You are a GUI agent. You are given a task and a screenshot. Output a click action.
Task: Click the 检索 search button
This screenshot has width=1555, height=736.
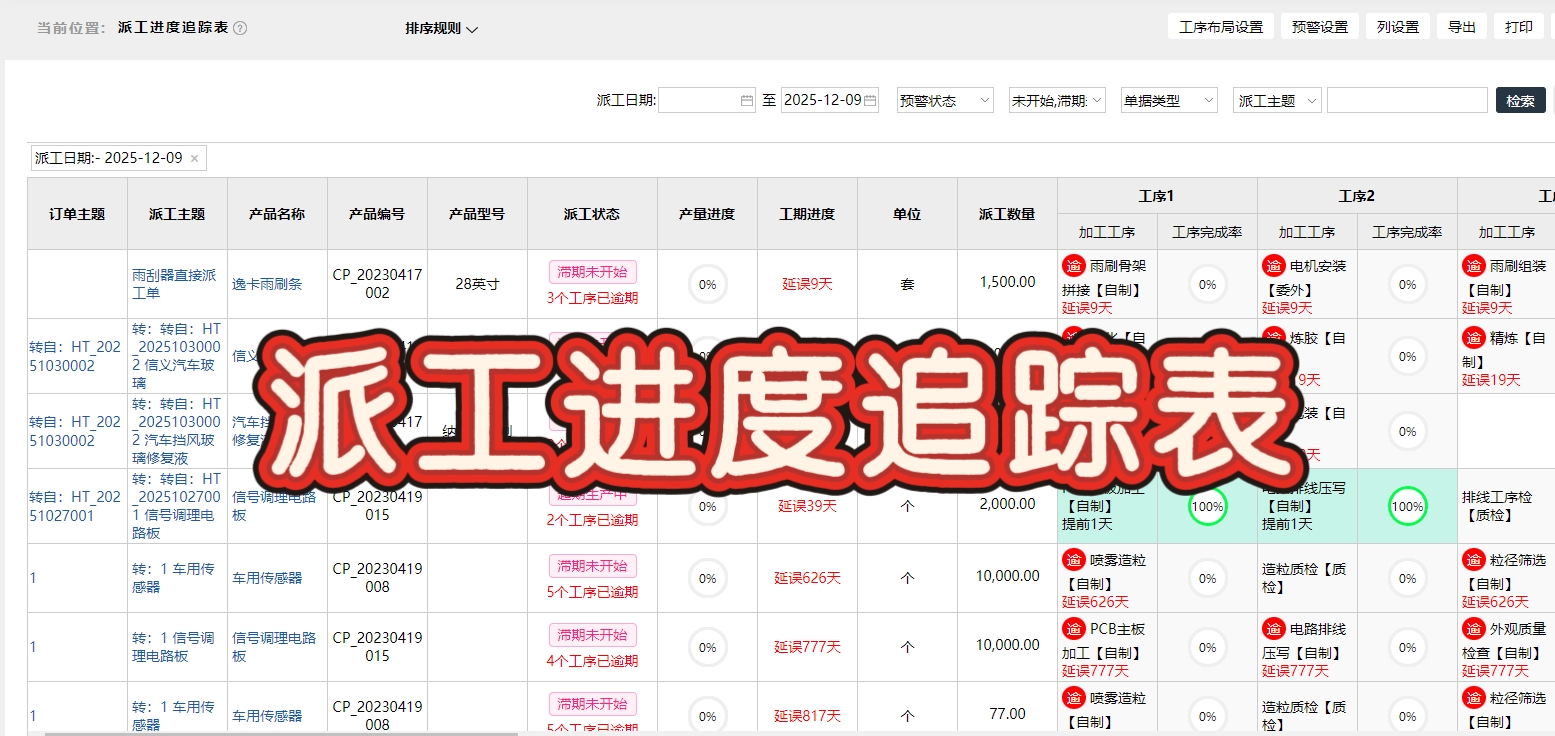(x=1520, y=100)
